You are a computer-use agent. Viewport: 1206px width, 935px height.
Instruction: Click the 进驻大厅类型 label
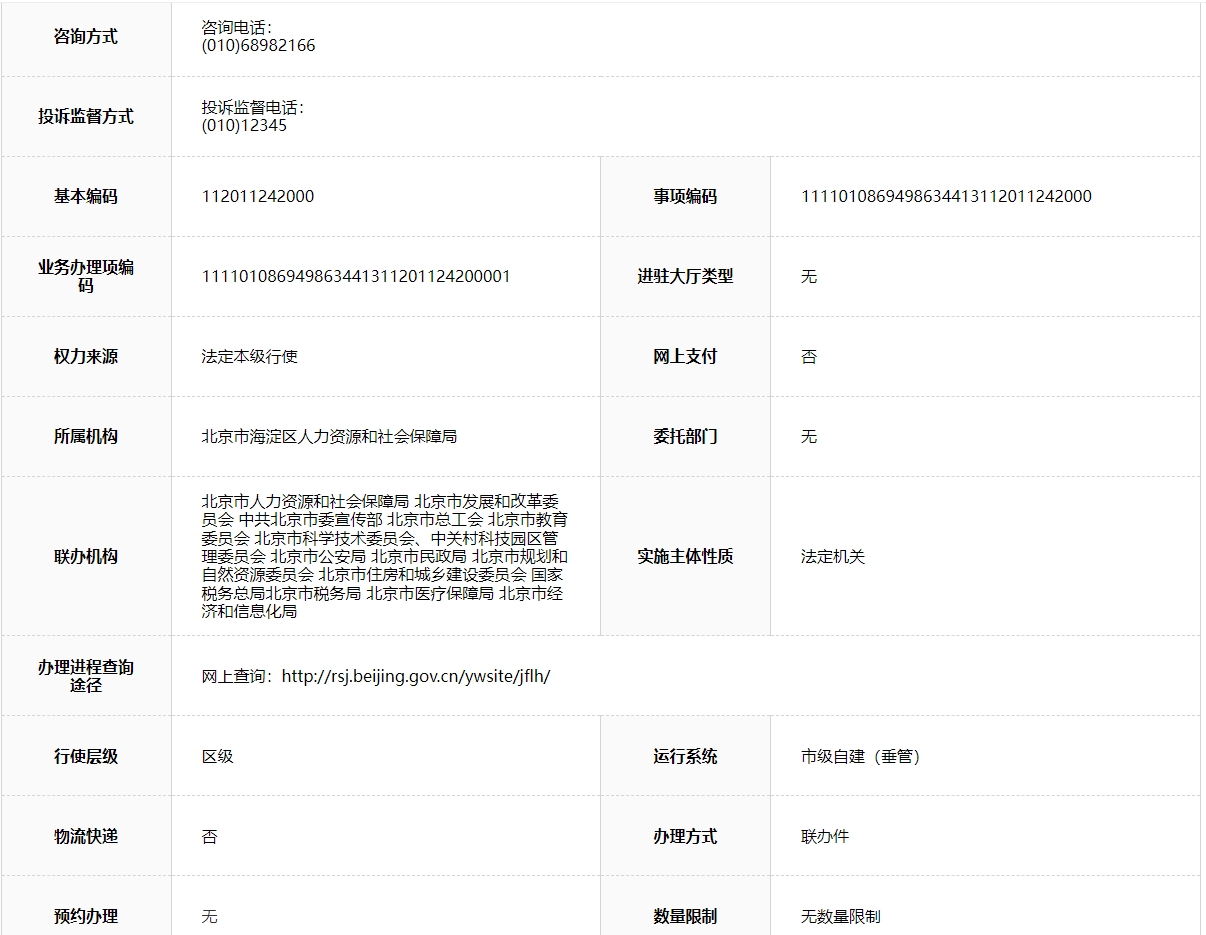pyautogui.click(x=685, y=277)
